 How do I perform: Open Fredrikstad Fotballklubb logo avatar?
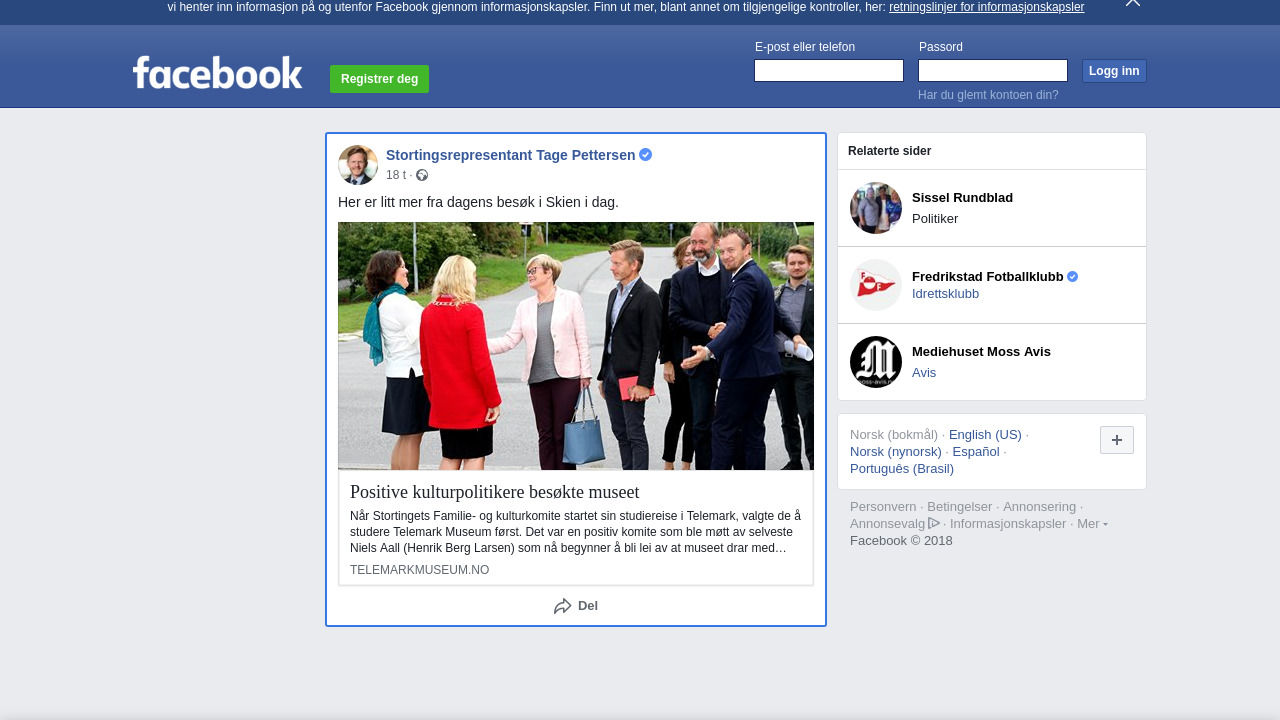tap(876, 285)
